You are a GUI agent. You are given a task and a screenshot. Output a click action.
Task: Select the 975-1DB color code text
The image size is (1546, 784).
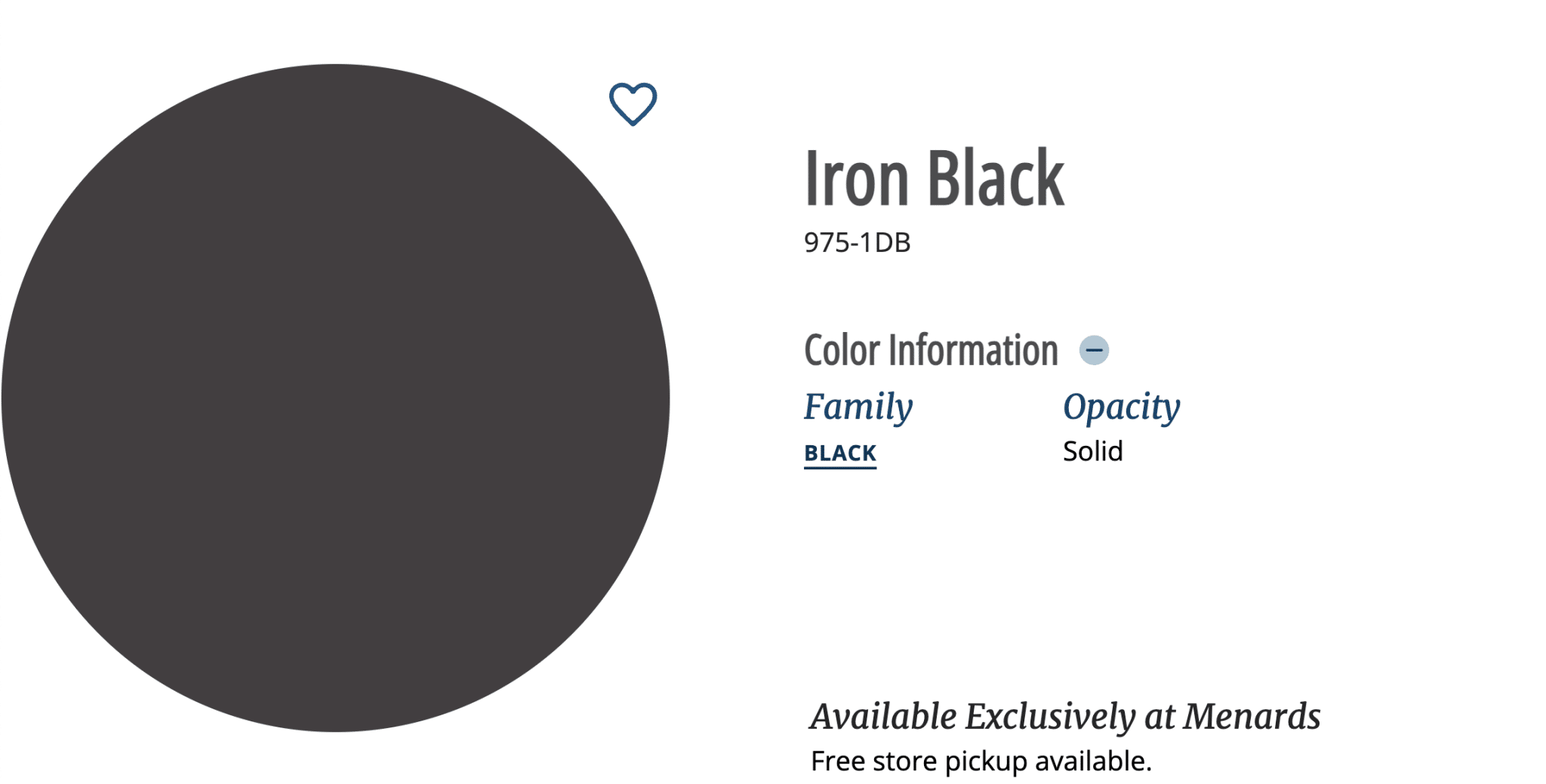point(857,243)
